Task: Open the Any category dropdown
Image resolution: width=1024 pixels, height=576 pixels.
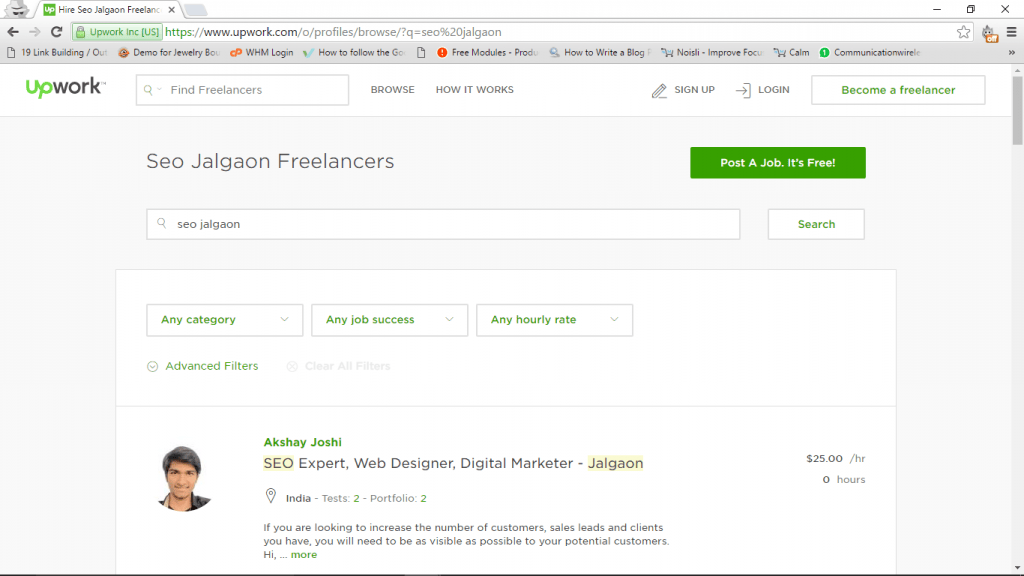Action: click(224, 320)
